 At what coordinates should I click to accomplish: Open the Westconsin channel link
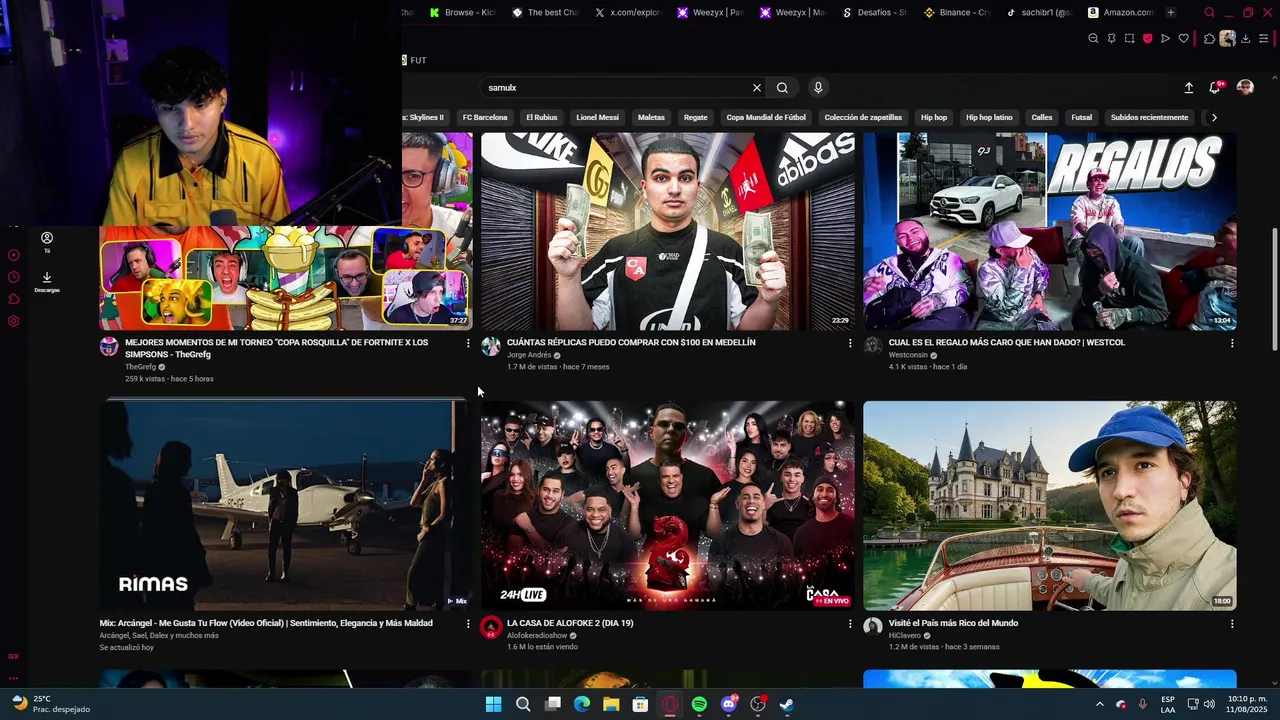click(x=908, y=355)
